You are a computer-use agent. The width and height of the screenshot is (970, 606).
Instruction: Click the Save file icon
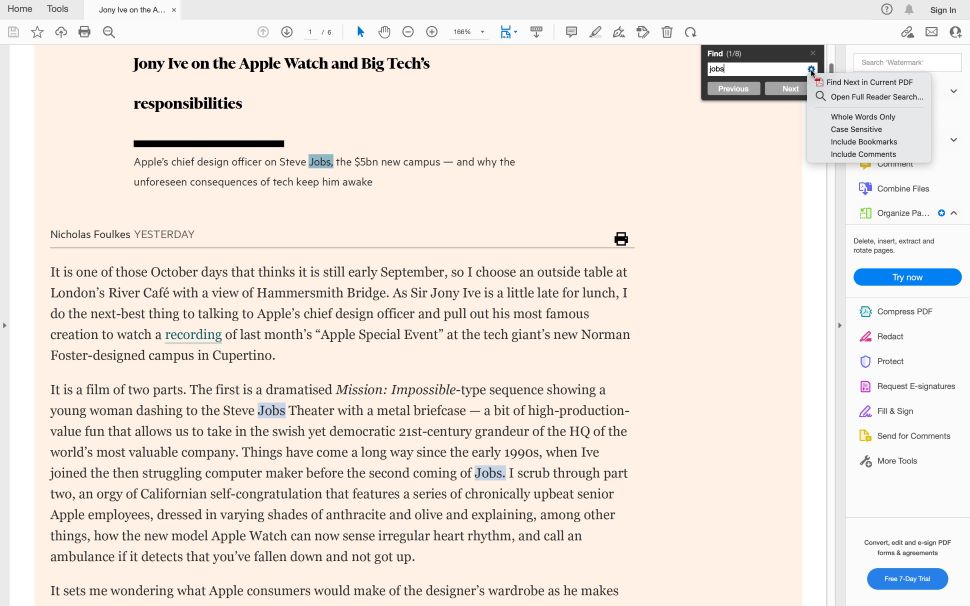coord(13,32)
